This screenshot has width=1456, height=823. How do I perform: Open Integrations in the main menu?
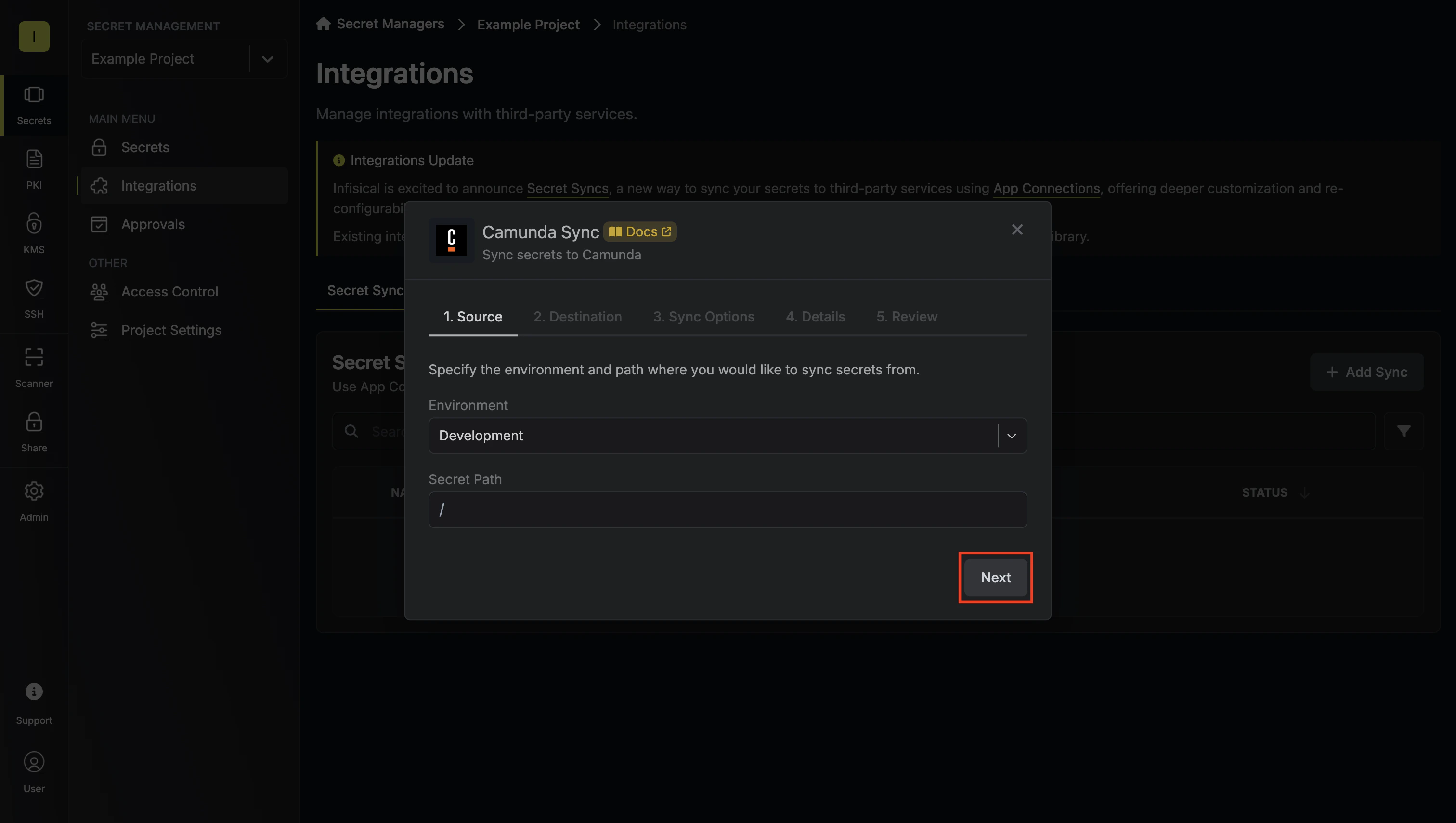pyautogui.click(x=184, y=186)
